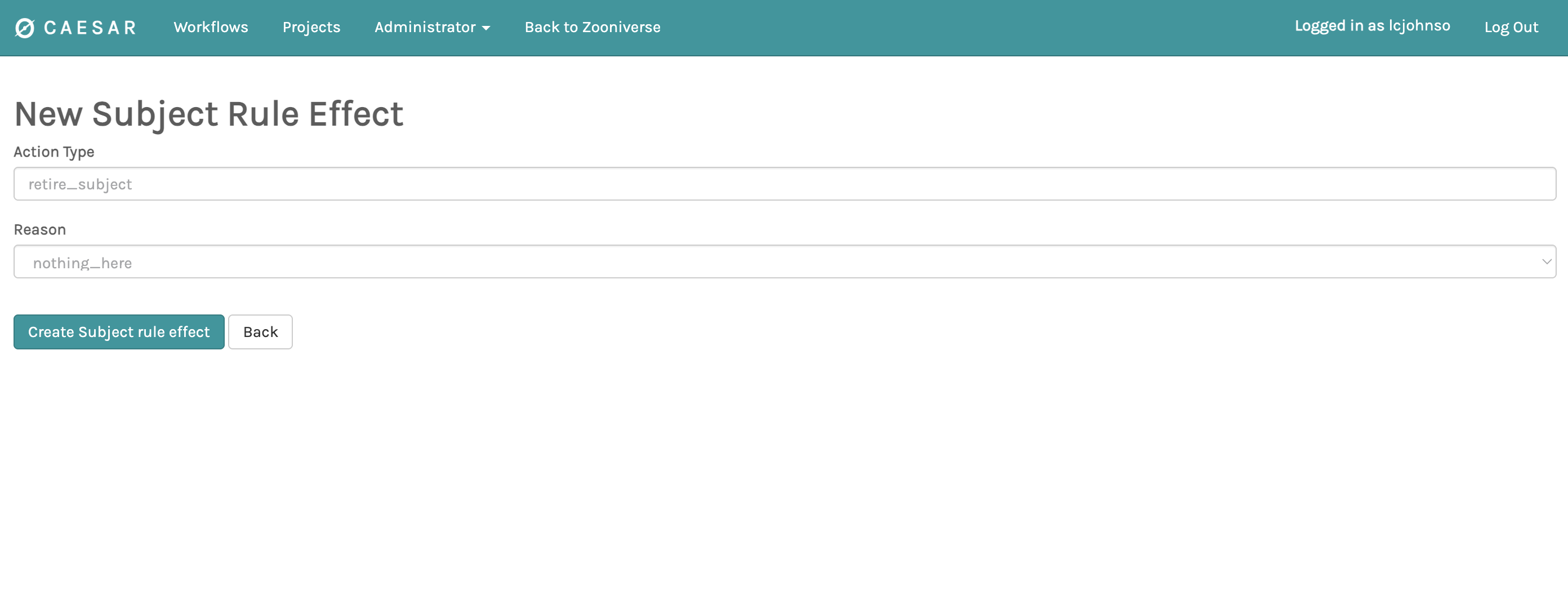This screenshot has width=1568, height=603.
Task: Click the Reason field label
Action: (39, 229)
